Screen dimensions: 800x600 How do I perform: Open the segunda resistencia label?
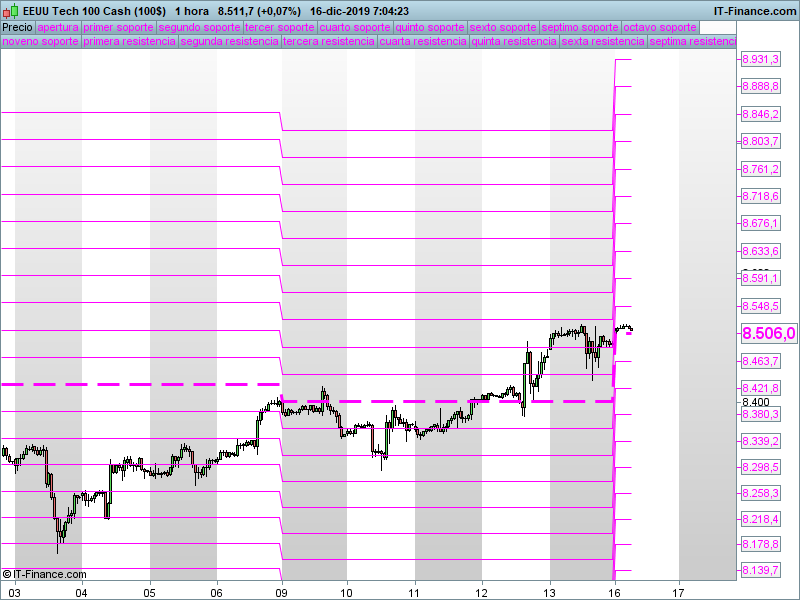[x=230, y=41]
